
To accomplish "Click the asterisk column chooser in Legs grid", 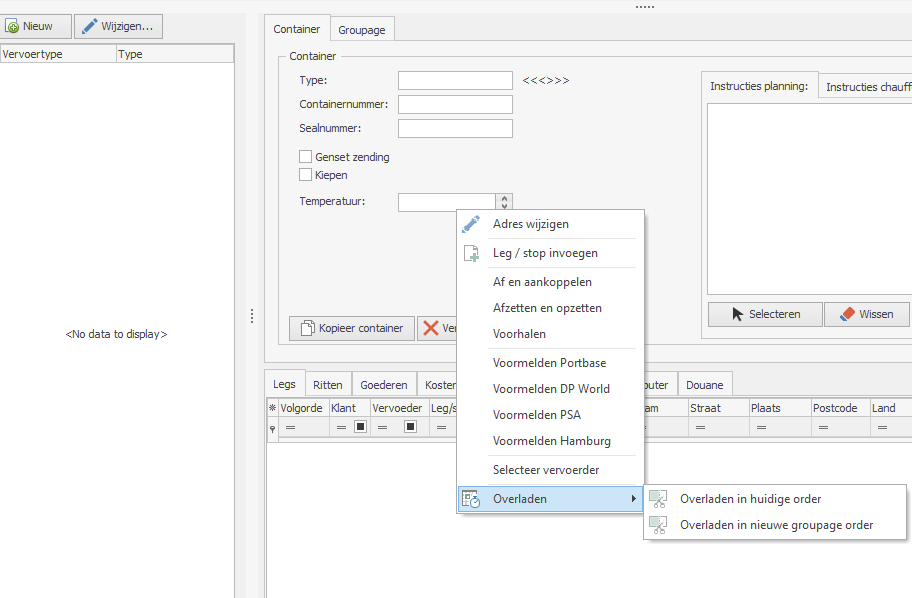I will pyautogui.click(x=272, y=408).
